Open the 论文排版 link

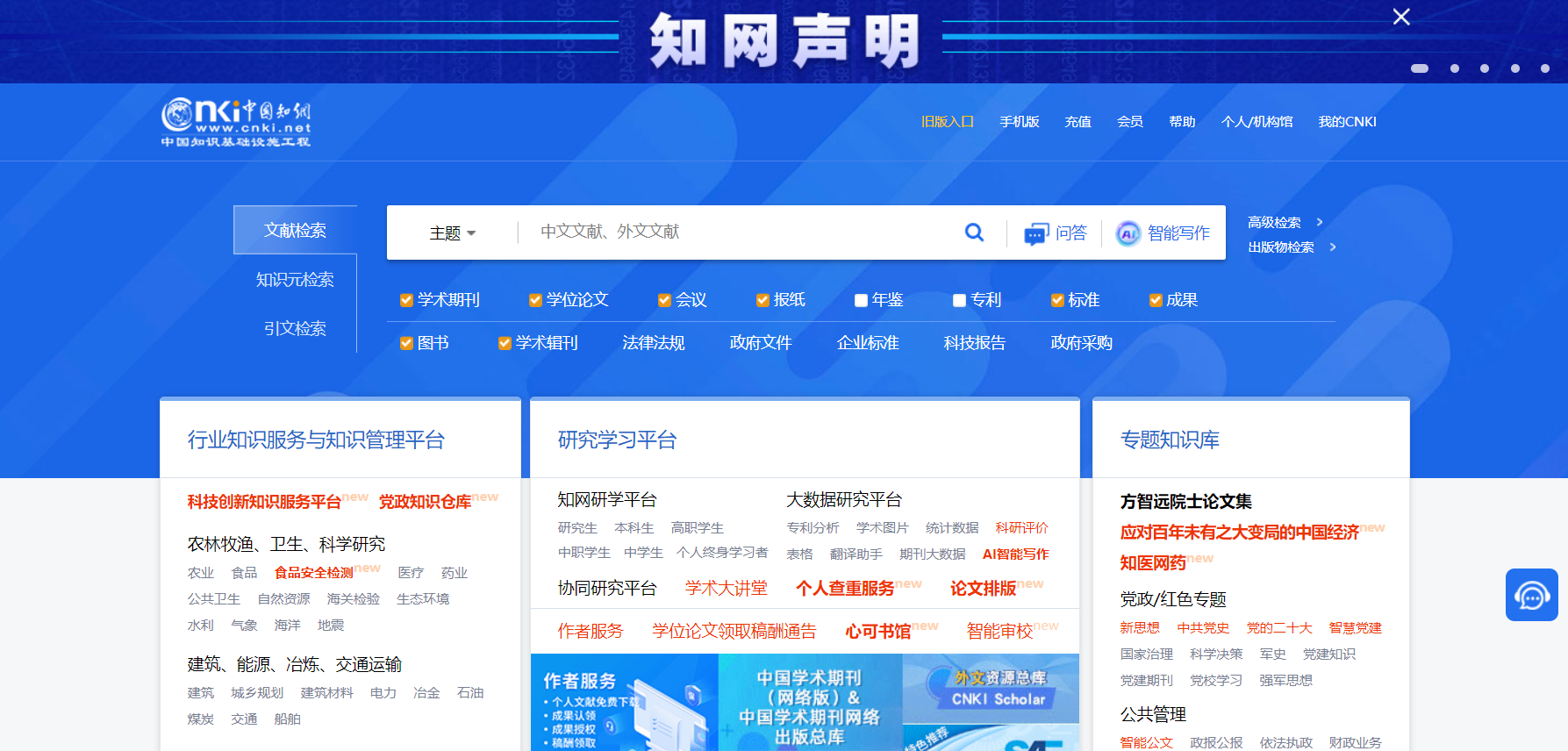[x=984, y=589]
